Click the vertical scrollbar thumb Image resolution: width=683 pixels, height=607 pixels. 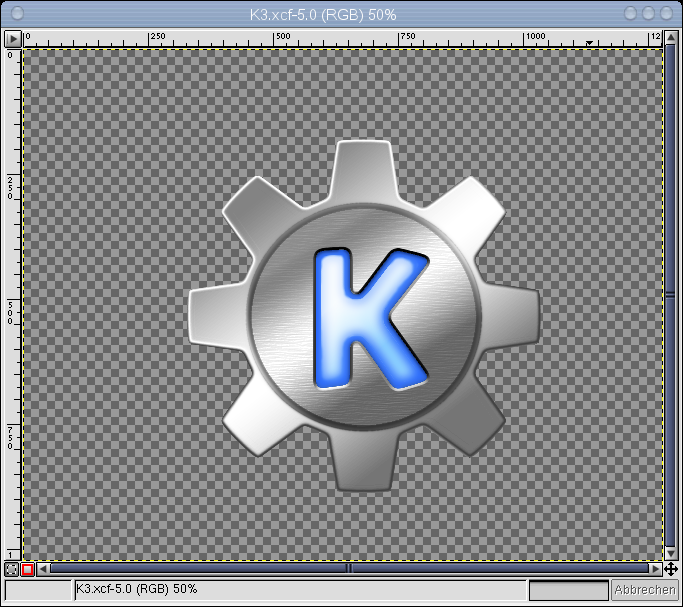click(x=671, y=296)
